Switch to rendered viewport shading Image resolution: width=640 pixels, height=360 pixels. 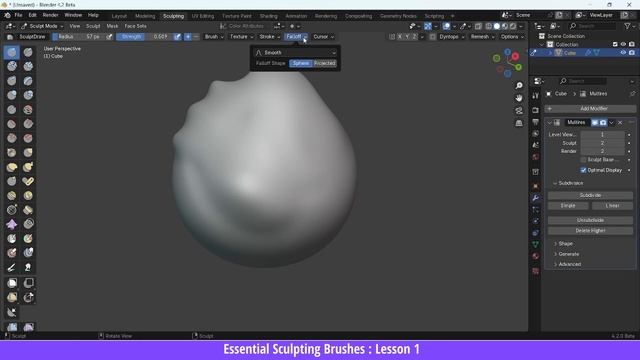(x=513, y=26)
